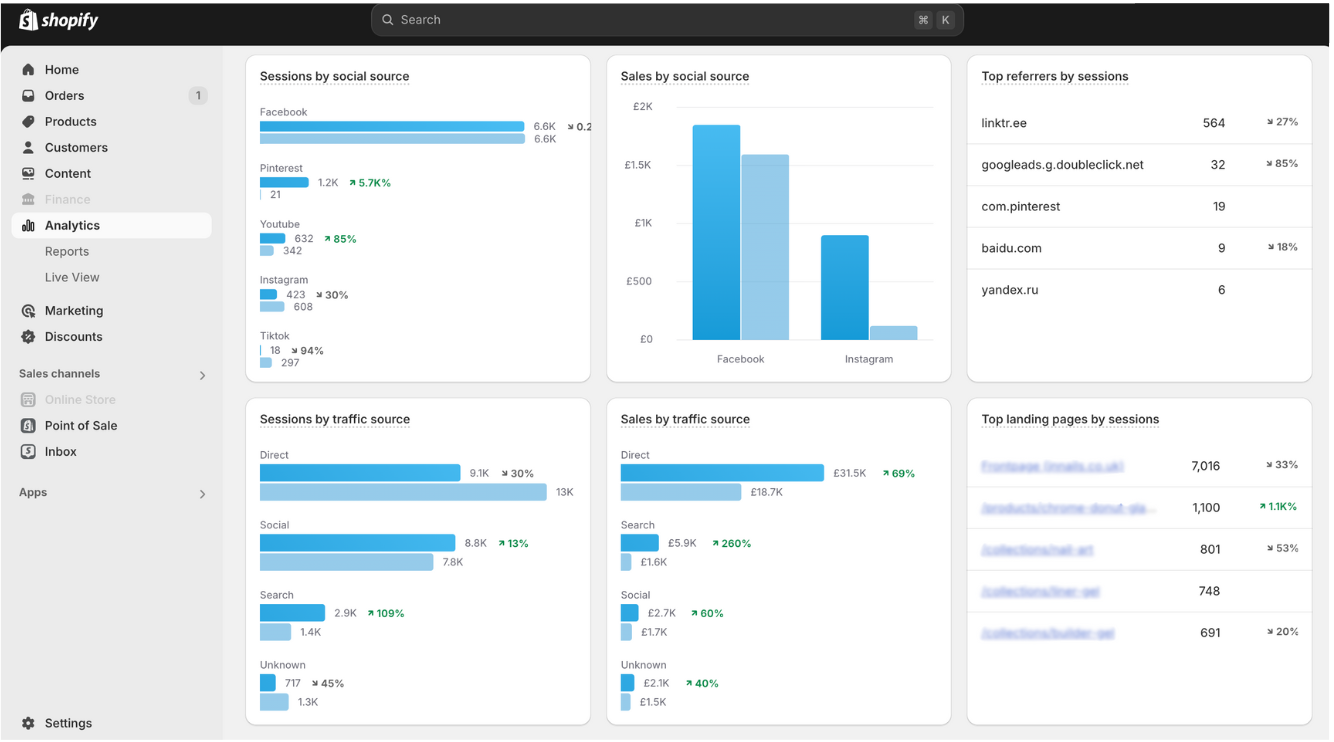The width and height of the screenshot is (1334, 742).
Task: Click the Finance bank icon
Action: point(28,200)
